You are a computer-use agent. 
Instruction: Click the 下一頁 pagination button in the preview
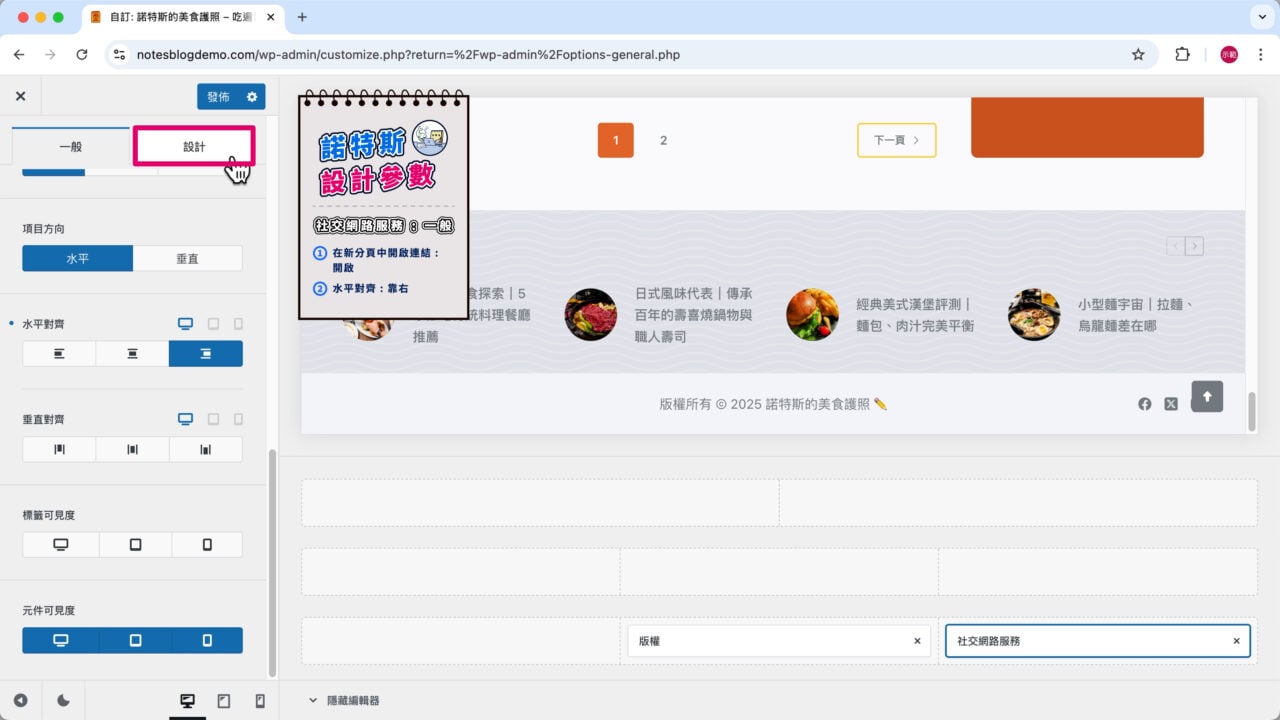click(895, 141)
